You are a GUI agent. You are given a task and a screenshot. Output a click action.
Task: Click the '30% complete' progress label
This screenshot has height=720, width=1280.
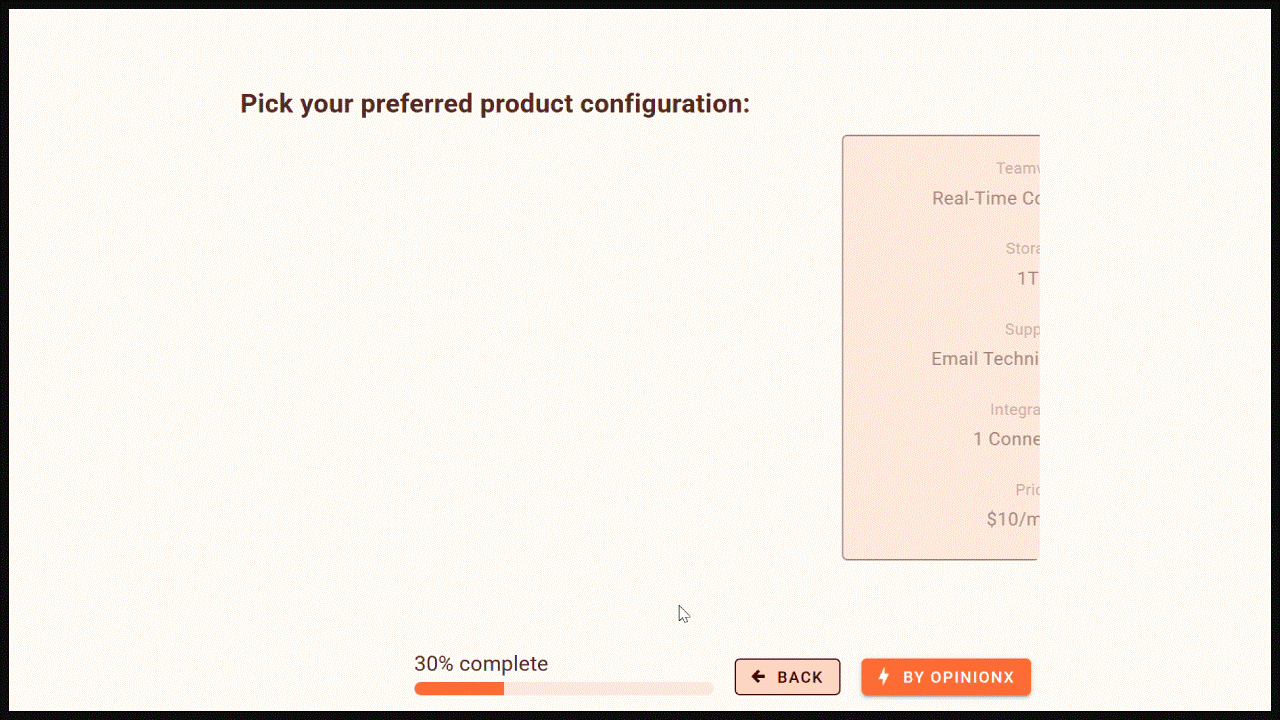[481, 664]
